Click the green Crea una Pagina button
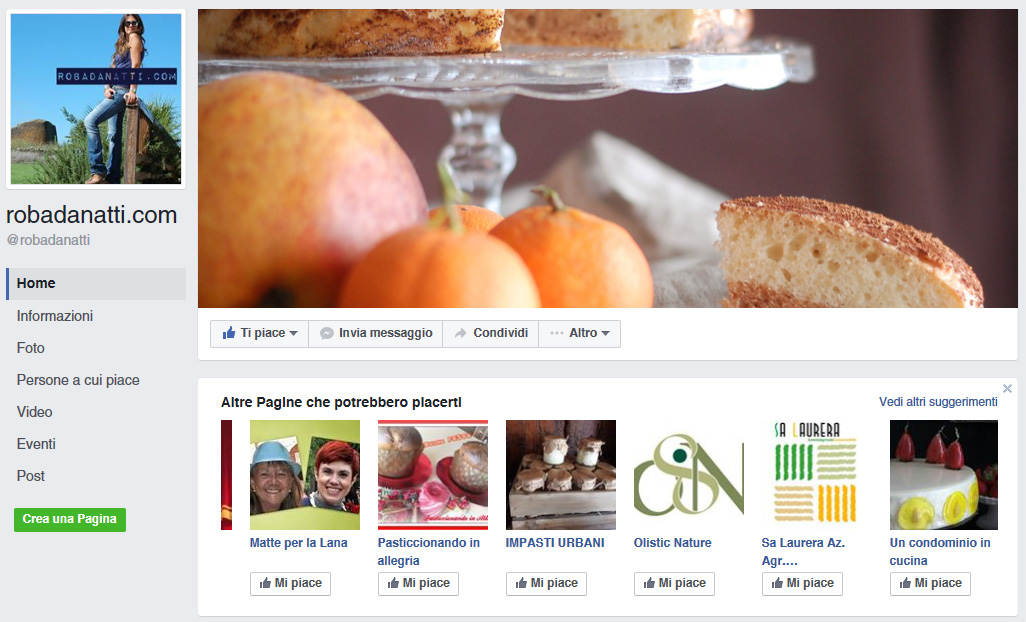Viewport: 1026px width, 622px height. [70, 519]
